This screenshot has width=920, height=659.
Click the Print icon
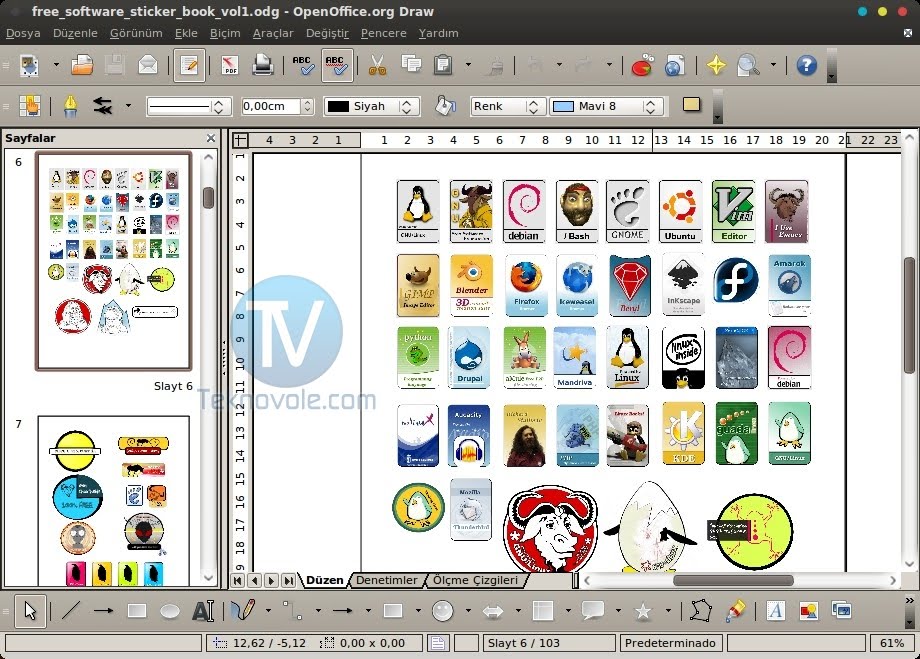262,65
